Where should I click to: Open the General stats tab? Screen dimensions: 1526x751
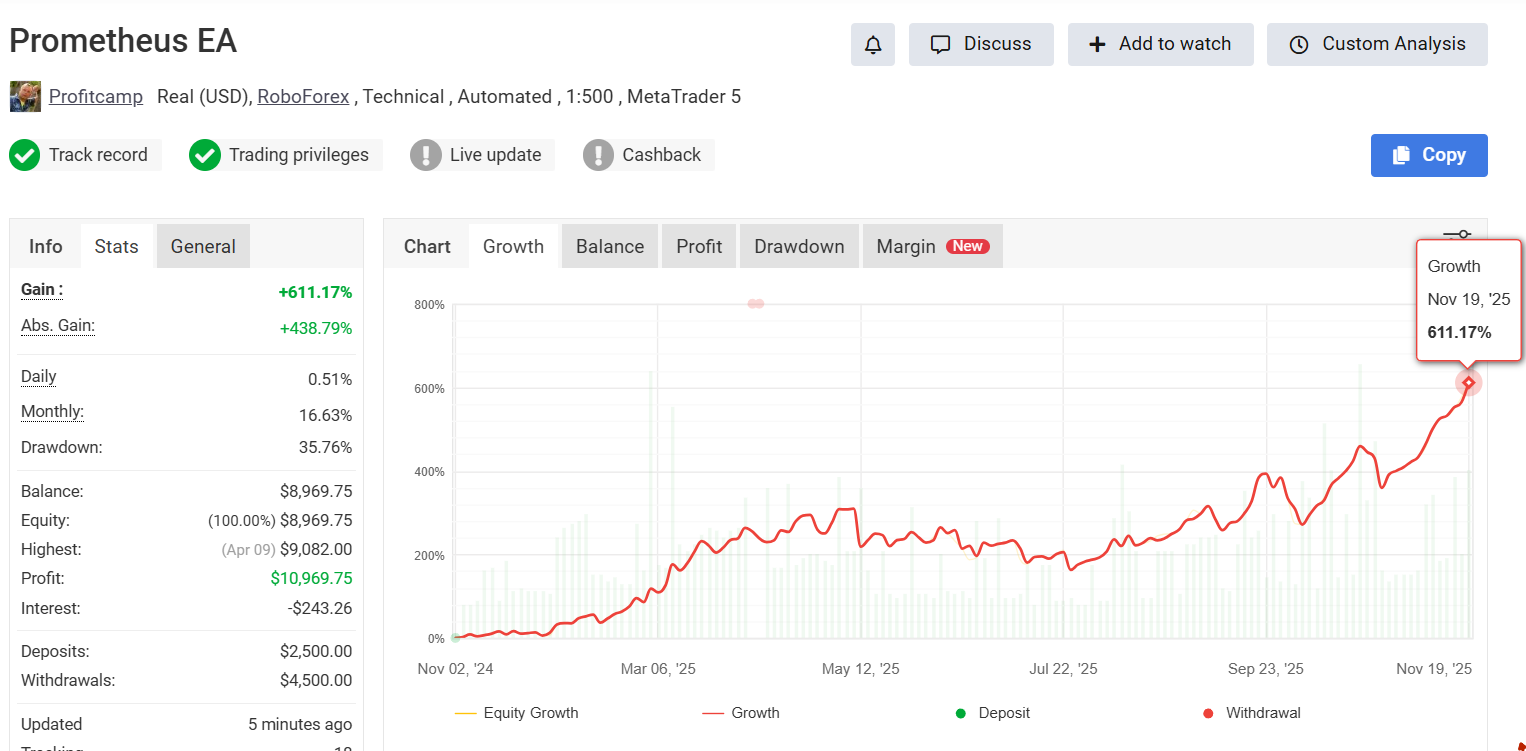pyautogui.click(x=203, y=247)
